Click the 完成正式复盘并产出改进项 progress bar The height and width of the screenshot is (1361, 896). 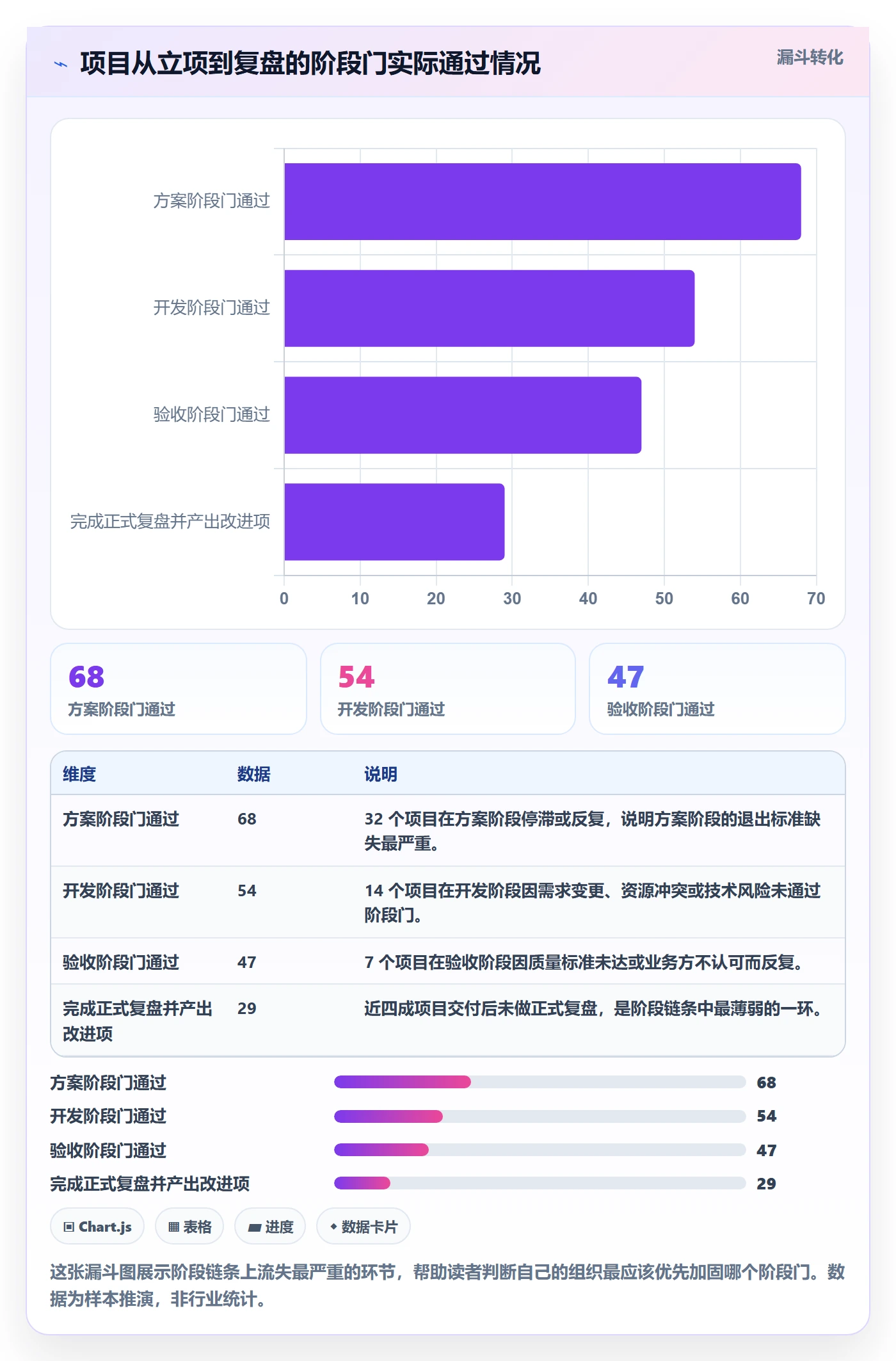540,1183
